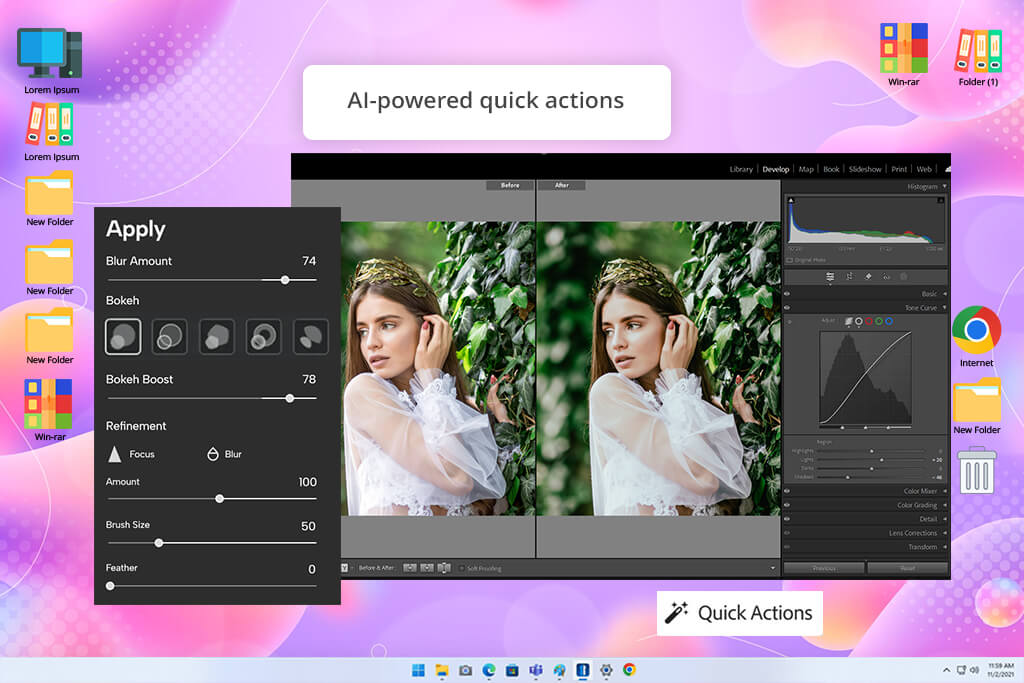The width and height of the screenshot is (1024, 683).
Task: Choose the fifth Bokeh shape icon
Action: 311,337
